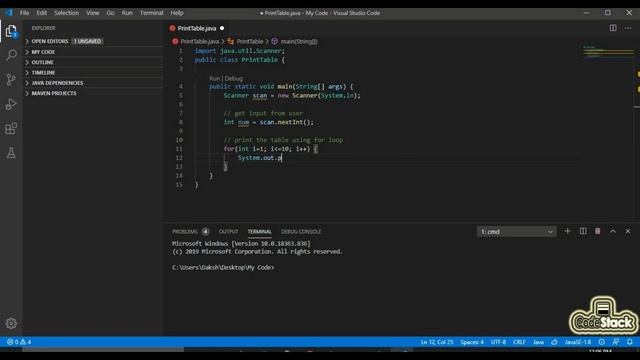Open the Run and Debug view icon

tap(11, 104)
